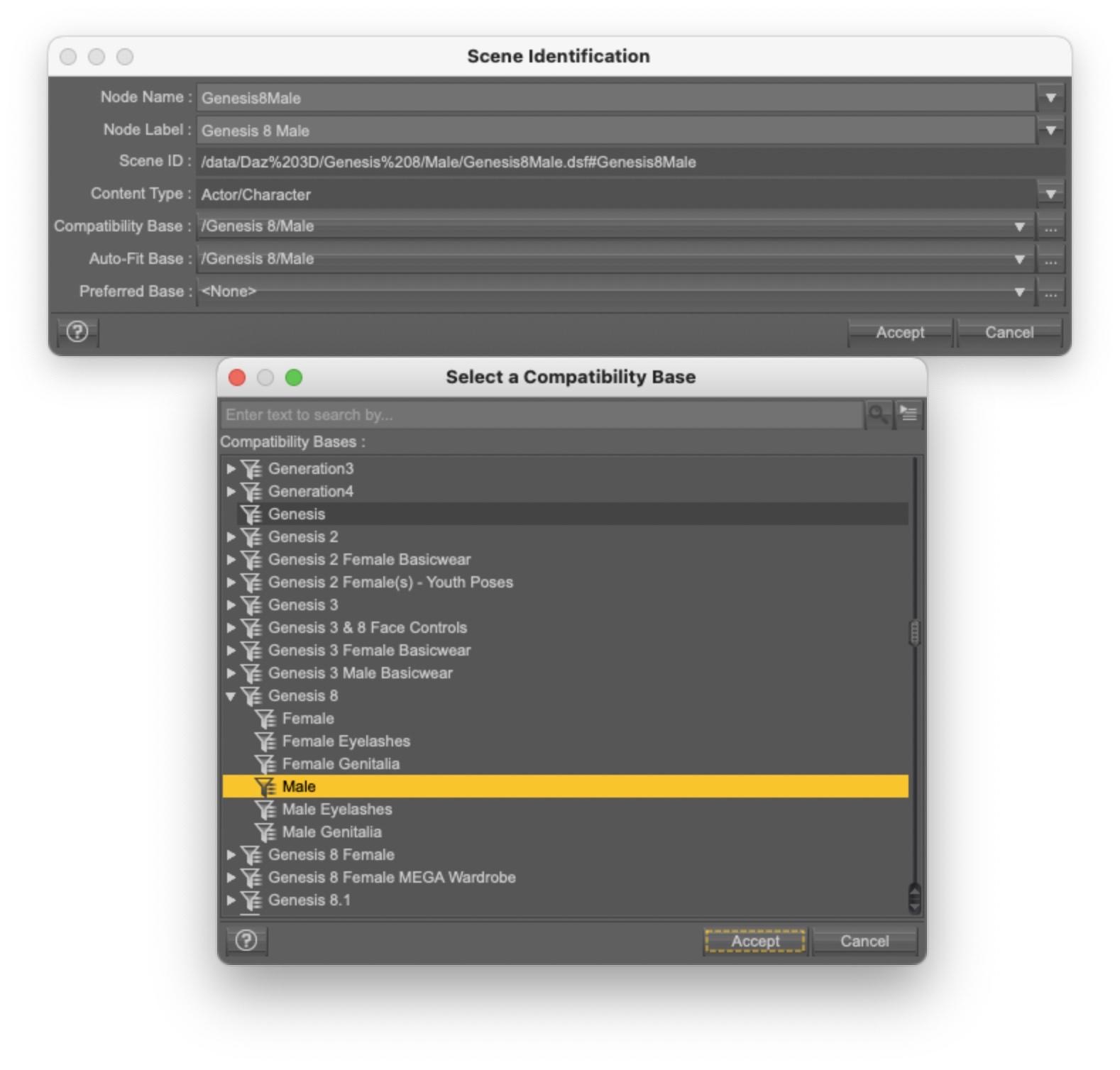Screen dimensions: 1120x1070
Task: Click the Scene ID path field
Action: coord(631,162)
